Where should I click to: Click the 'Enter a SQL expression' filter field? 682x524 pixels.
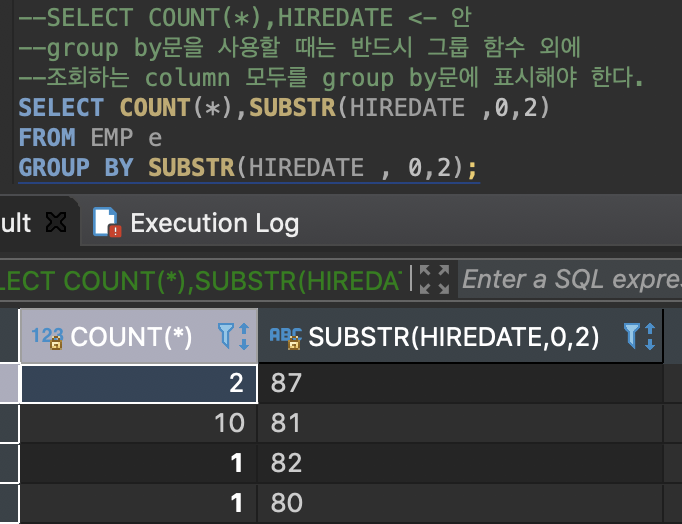click(570, 279)
